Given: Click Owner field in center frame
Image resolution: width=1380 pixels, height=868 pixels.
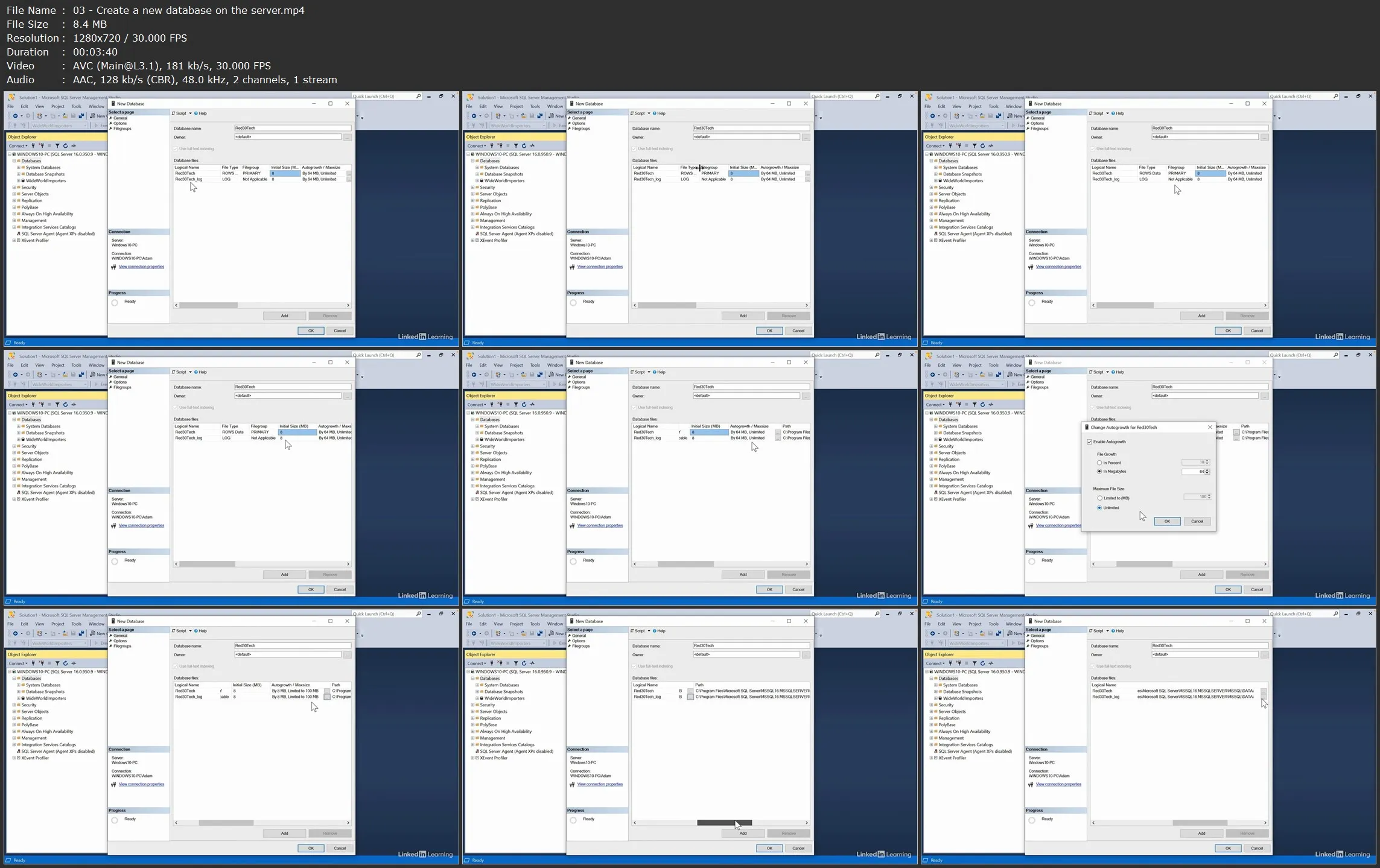Looking at the screenshot, I should pyautogui.click(x=746, y=396).
